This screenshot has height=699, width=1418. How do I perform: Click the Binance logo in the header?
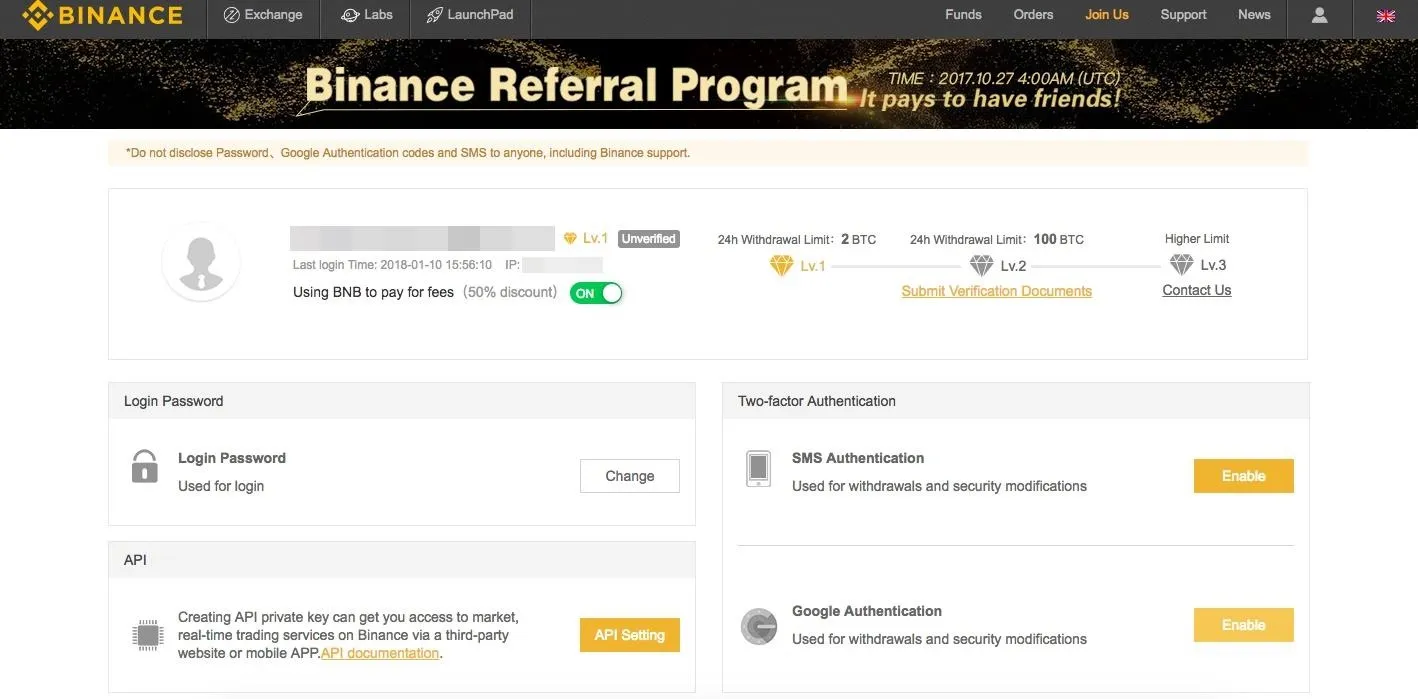click(x=102, y=15)
